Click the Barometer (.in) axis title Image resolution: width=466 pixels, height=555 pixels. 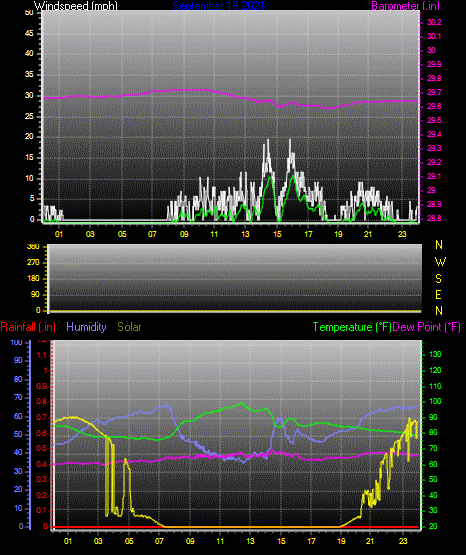[405, 5]
